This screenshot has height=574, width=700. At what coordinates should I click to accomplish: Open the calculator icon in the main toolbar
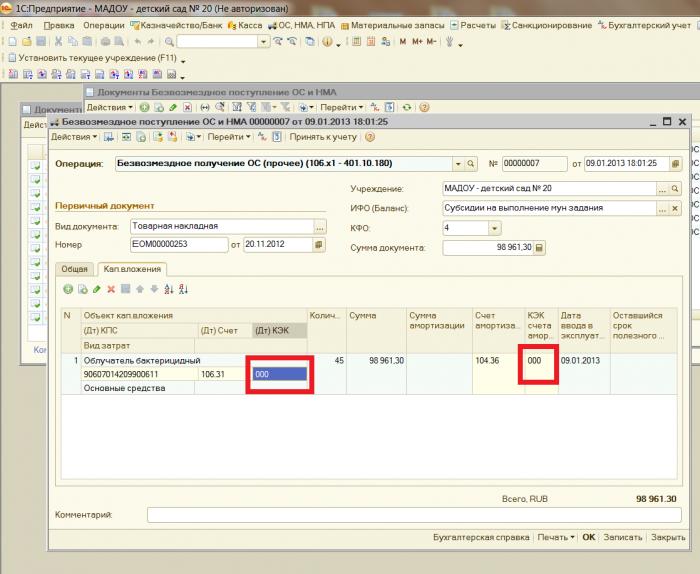(356, 42)
